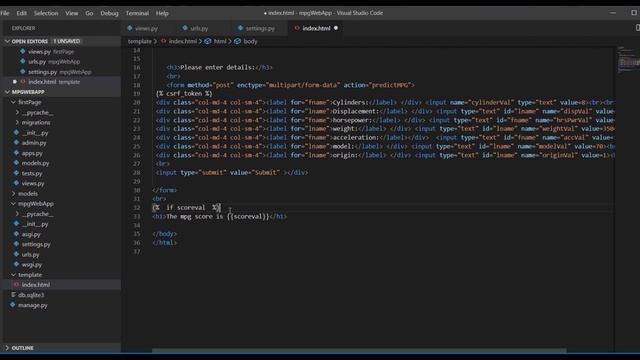Click the HTML icon beside index.html in tree
The image size is (640, 360).
point(16,284)
